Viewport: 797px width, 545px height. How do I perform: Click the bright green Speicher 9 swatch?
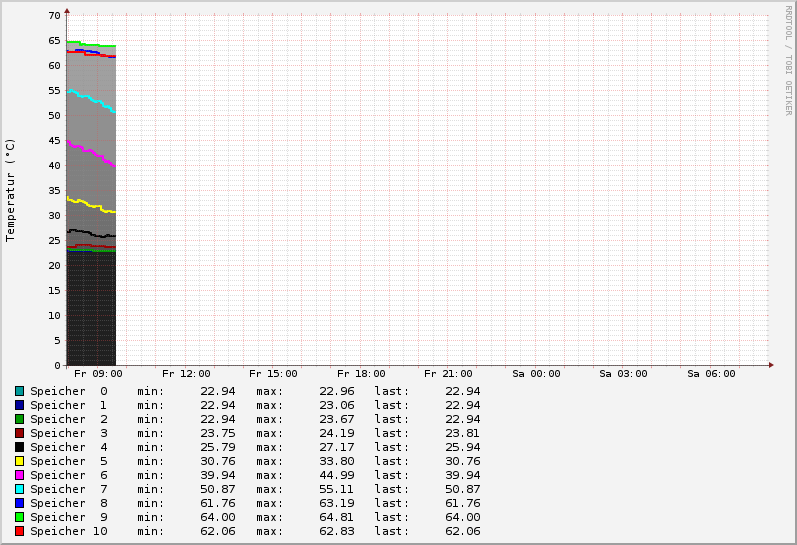pyautogui.click(x=19, y=517)
